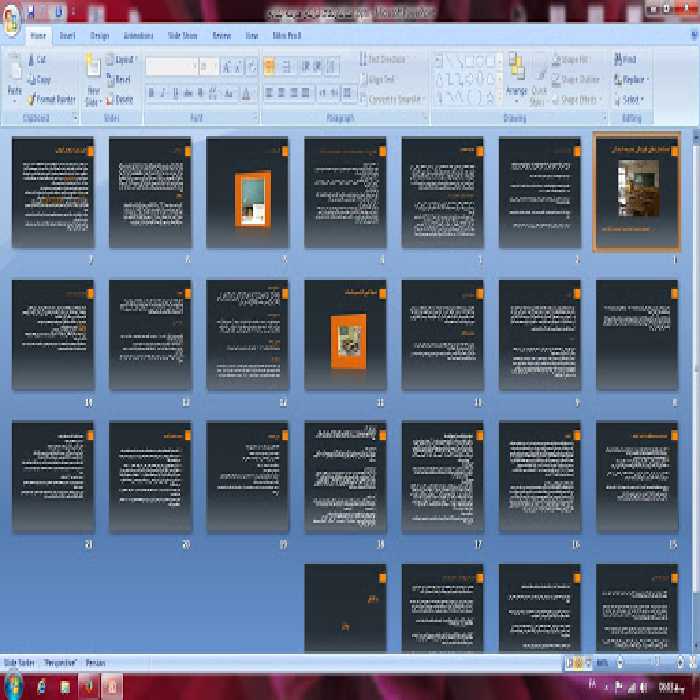Reset the slide using Reset

(x=121, y=79)
